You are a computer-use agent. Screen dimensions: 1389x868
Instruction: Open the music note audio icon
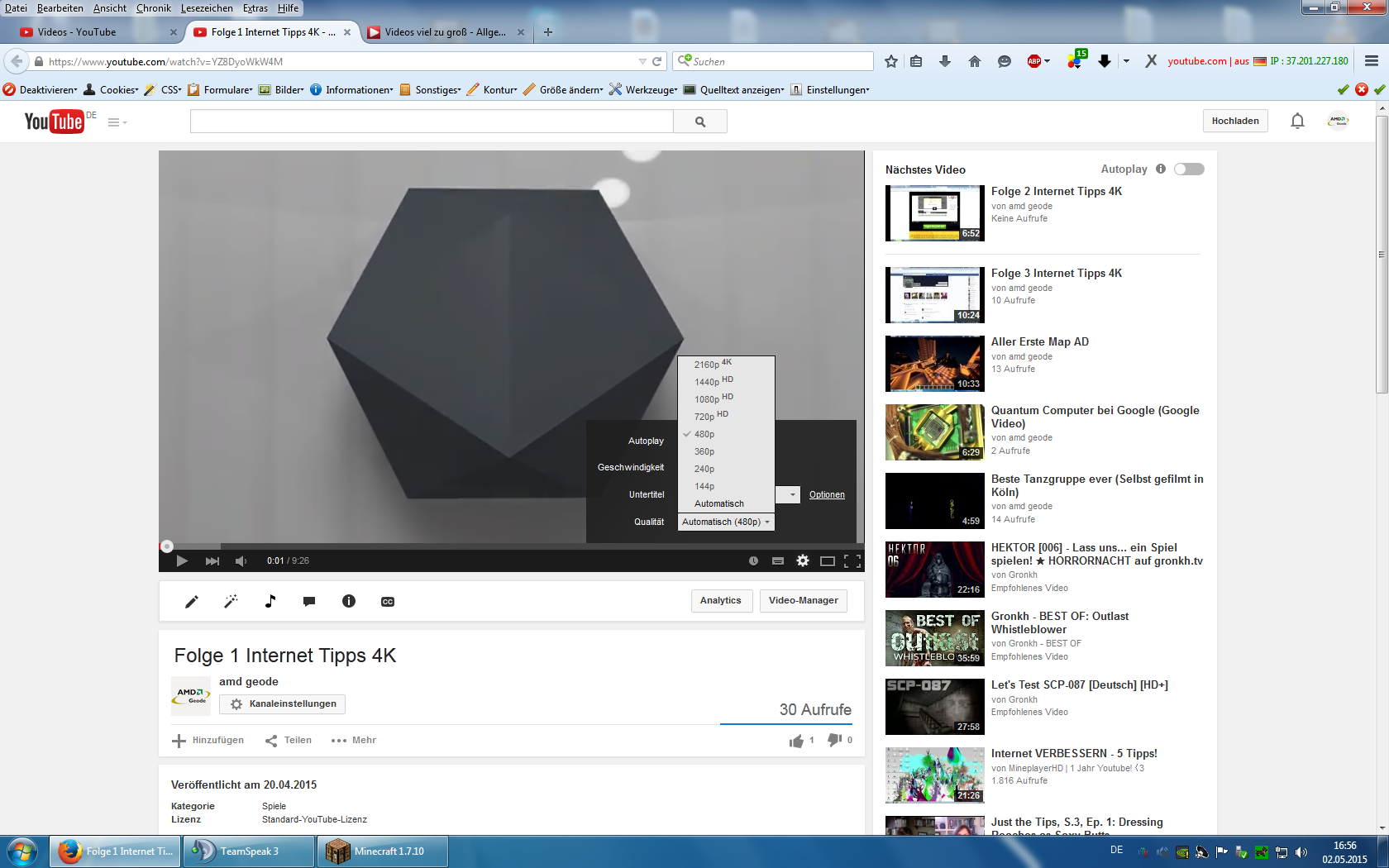270,602
